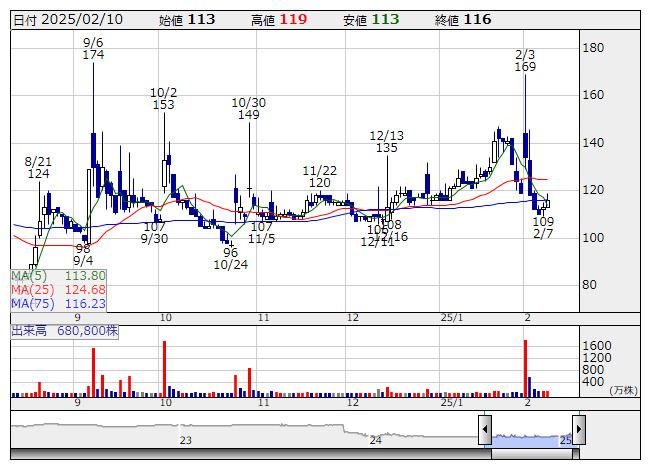Click the 8/21 label at 124
The width and height of the screenshot is (653, 470).
click(38, 167)
